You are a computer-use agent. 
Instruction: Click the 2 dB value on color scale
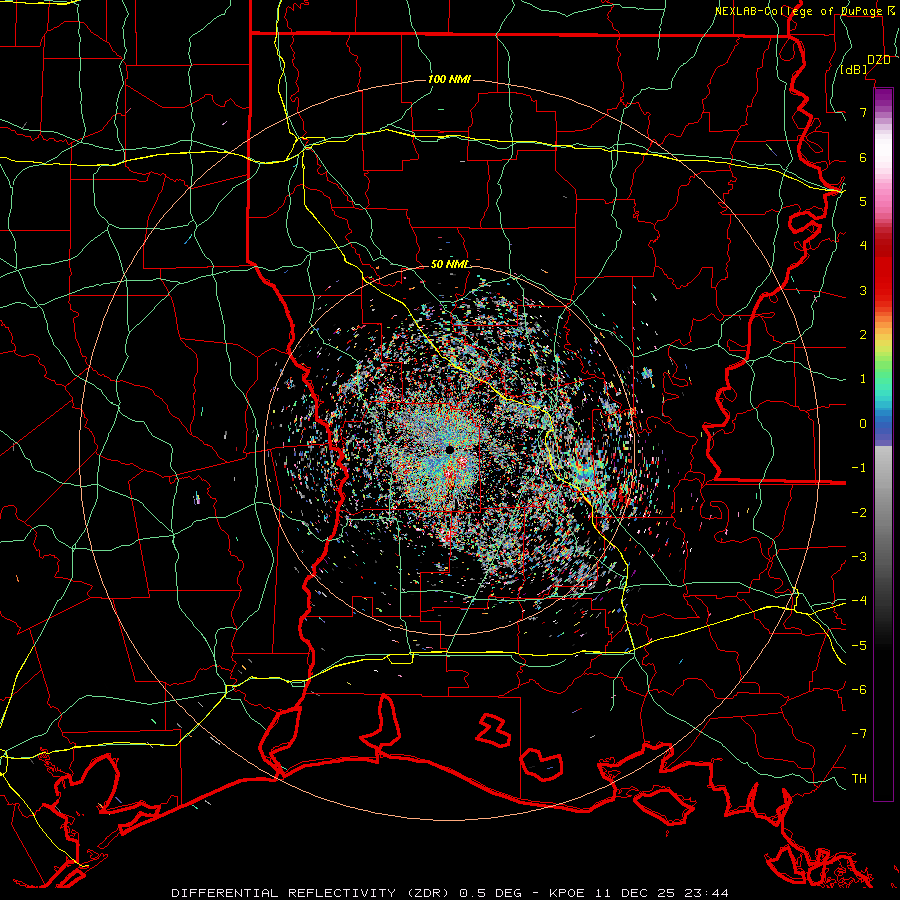tap(863, 335)
